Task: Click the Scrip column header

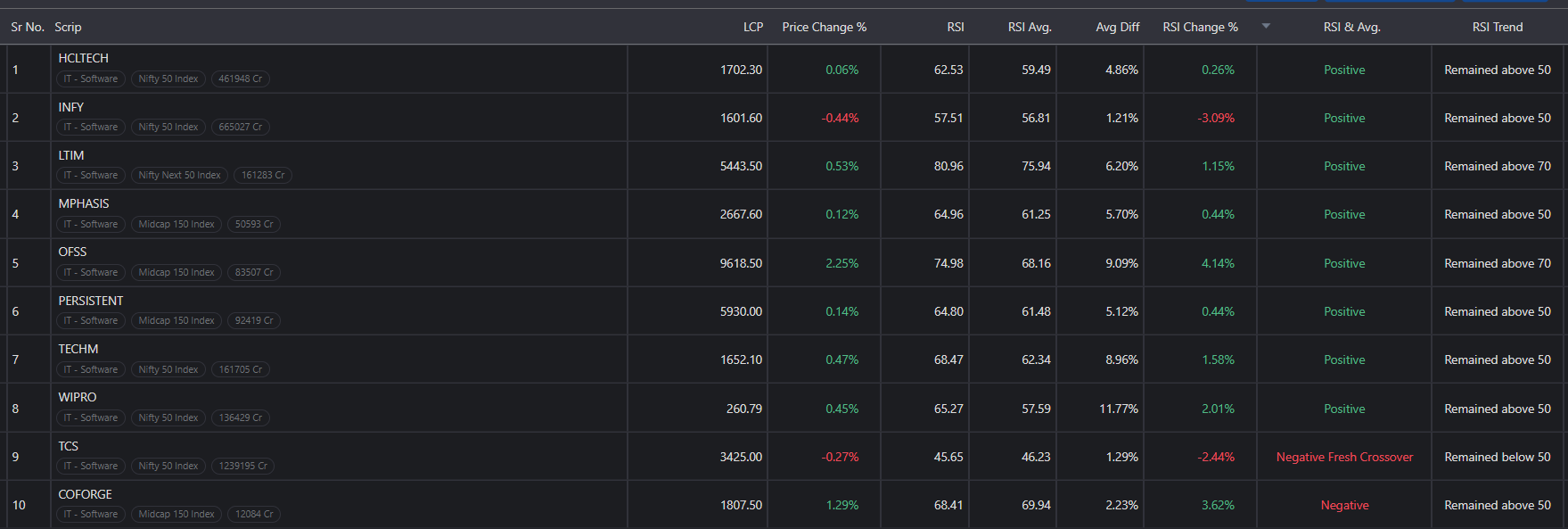Action: [68, 27]
